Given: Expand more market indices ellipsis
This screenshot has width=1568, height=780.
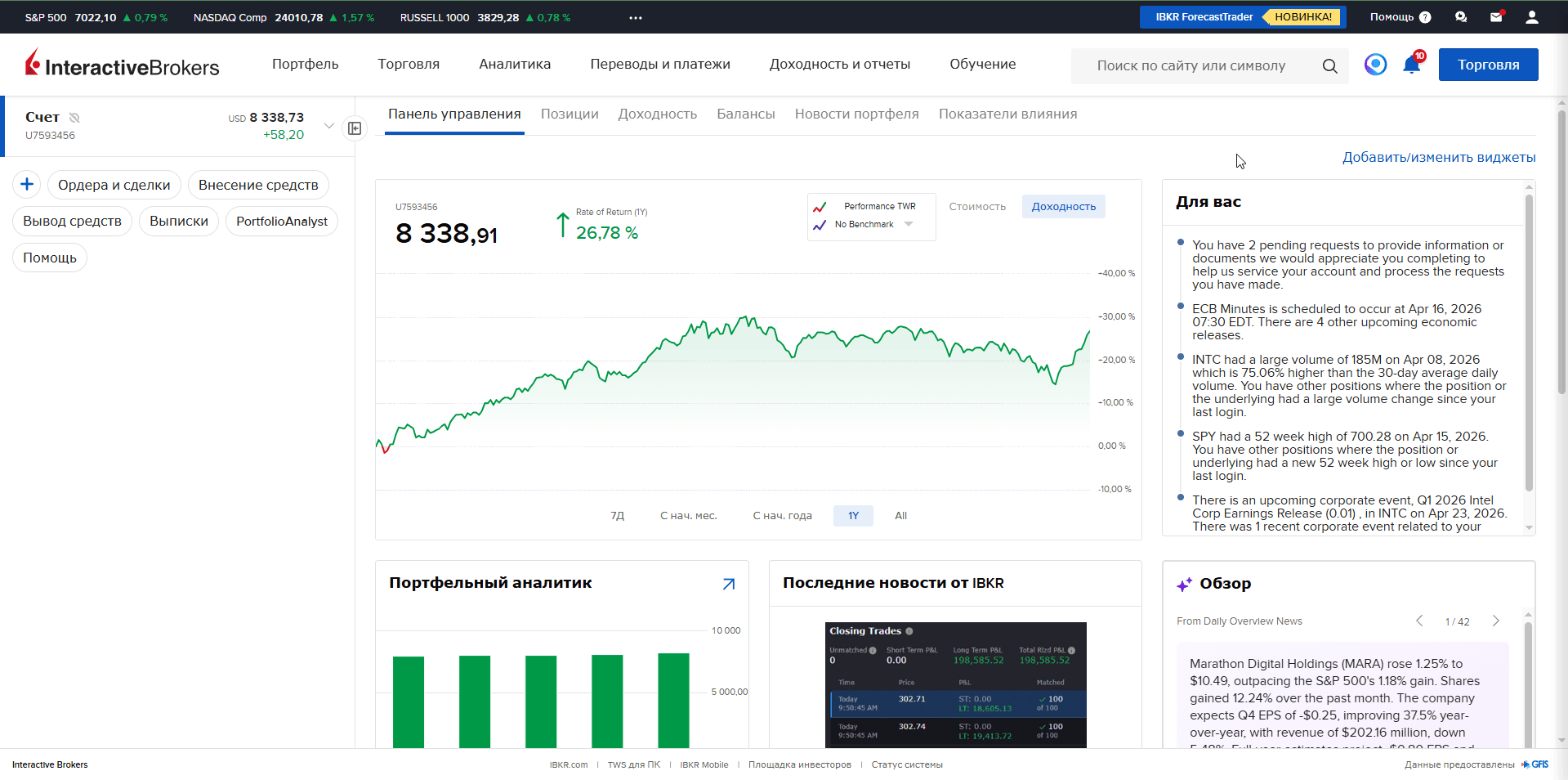Looking at the screenshot, I should [636, 17].
